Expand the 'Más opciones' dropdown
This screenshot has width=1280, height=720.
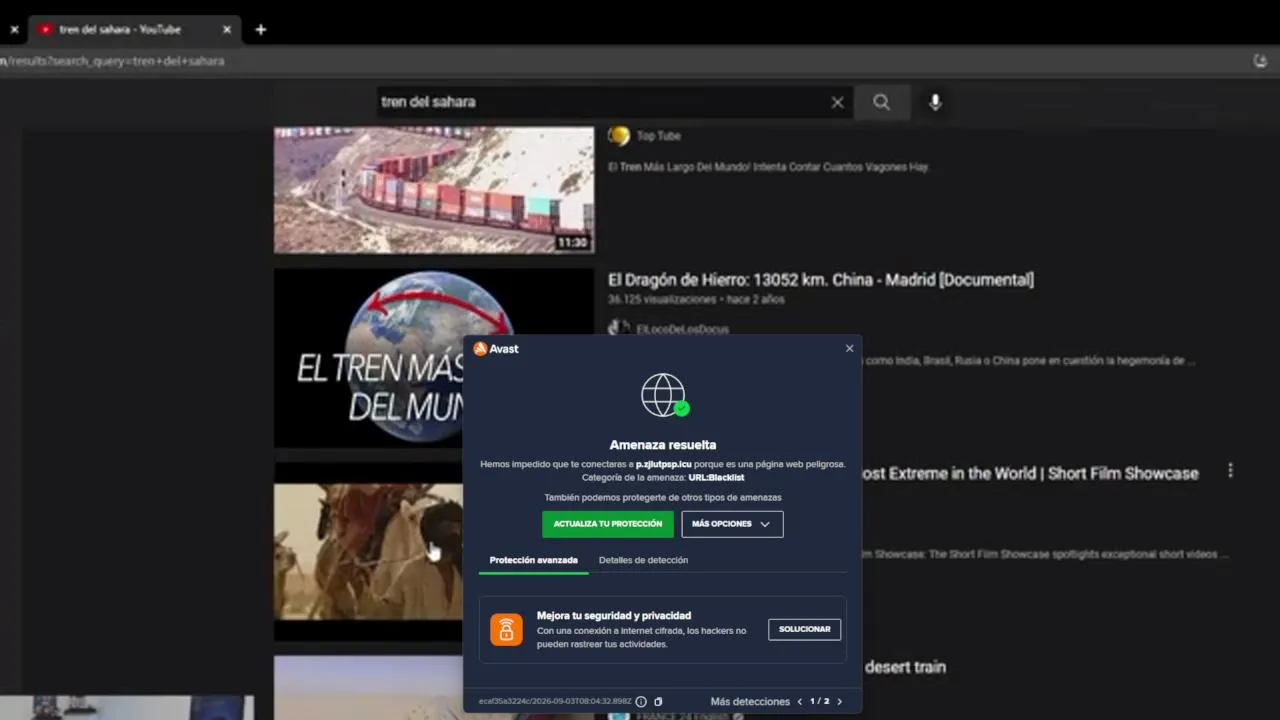pyautogui.click(x=732, y=524)
